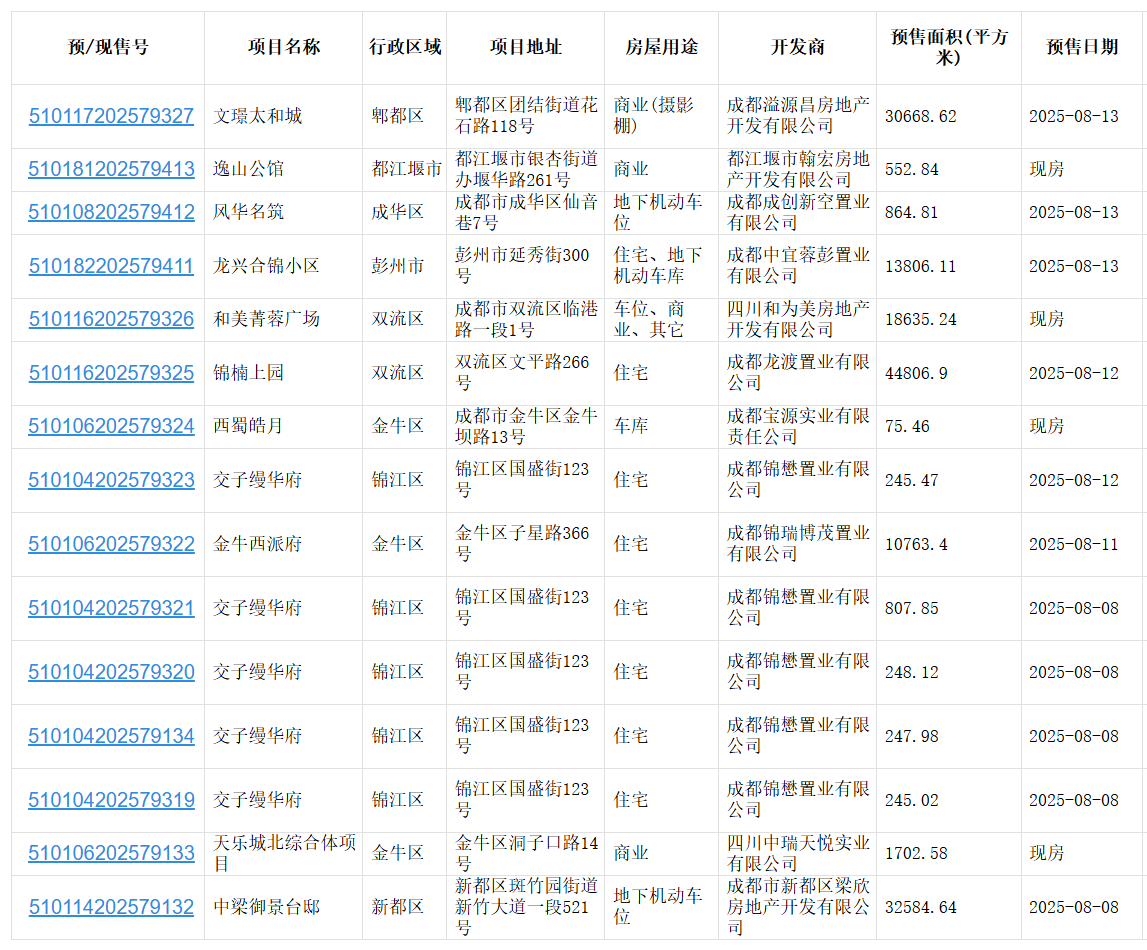Click developer 成都成创新空置业有限公司
The width and height of the screenshot is (1147, 950).
coord(798,212)
